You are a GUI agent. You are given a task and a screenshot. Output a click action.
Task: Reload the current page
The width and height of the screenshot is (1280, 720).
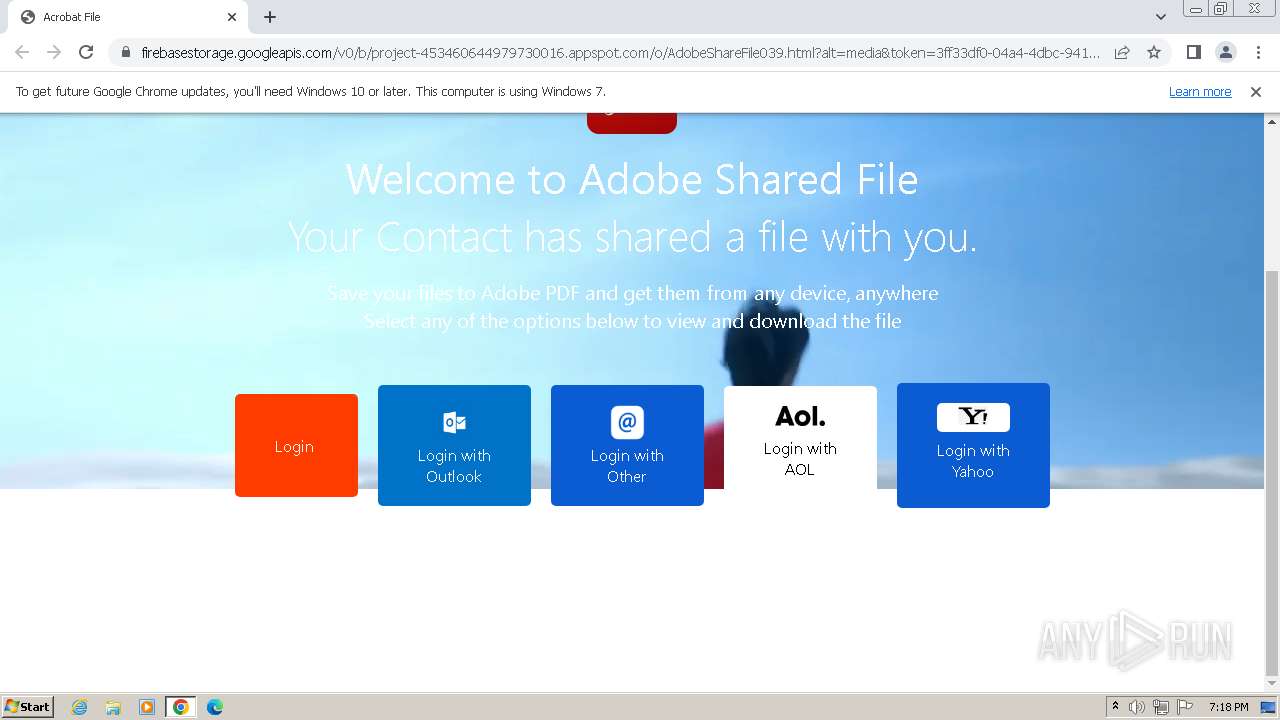[x=86, y=52]
